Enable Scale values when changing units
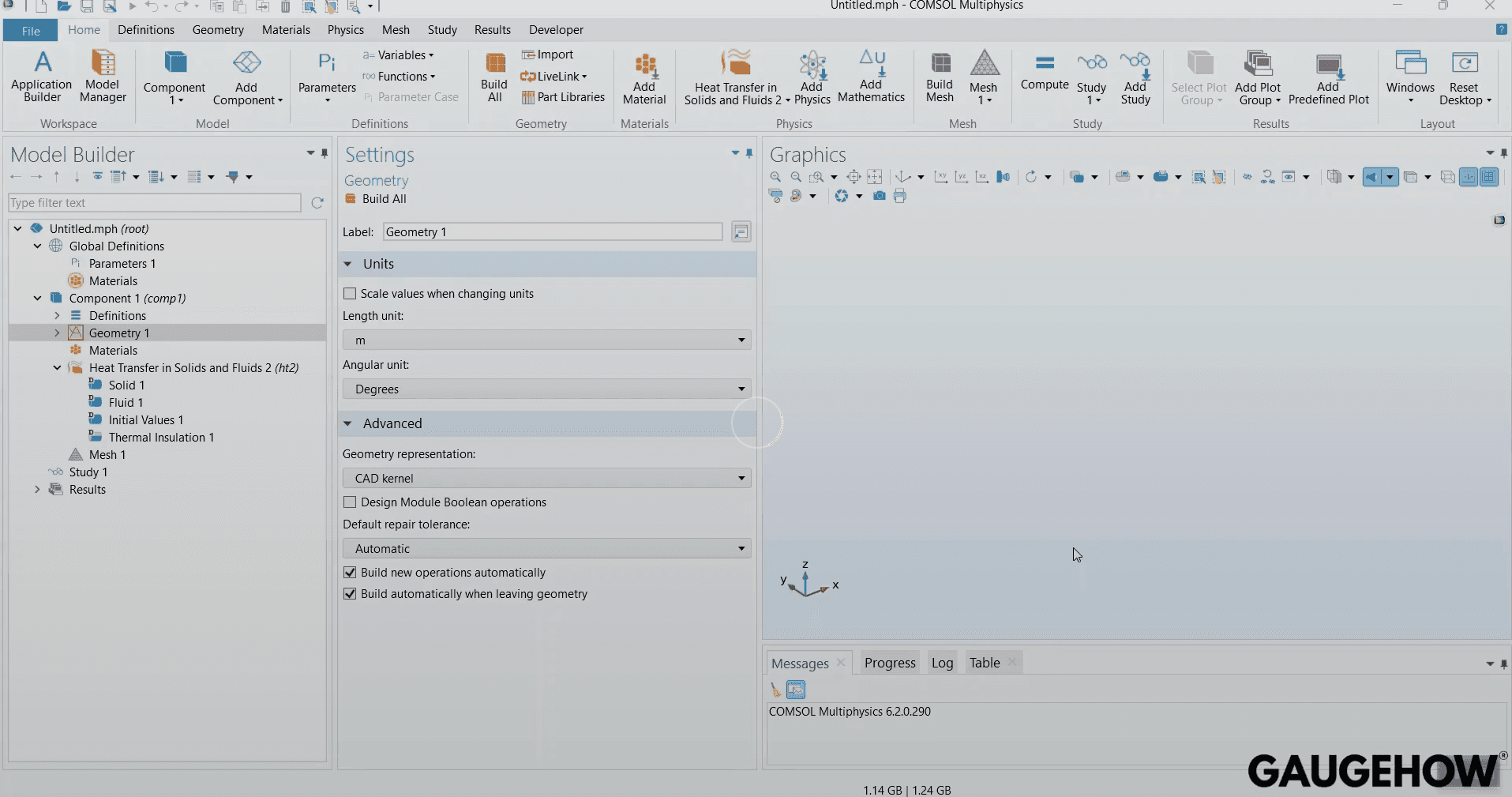This screenshot has height=797, width=1512. point(350,293)
